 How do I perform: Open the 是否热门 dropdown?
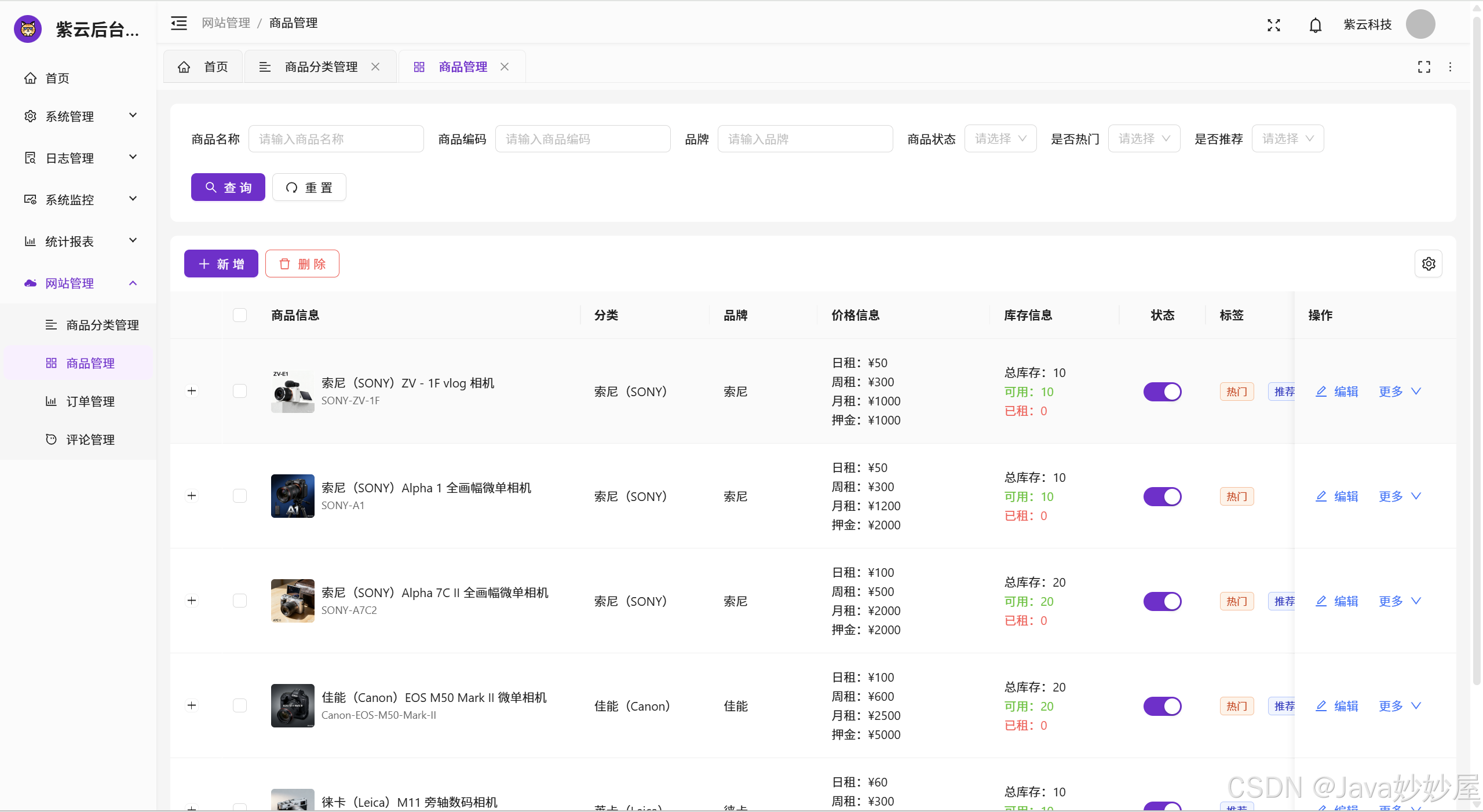coord(1144,139)
